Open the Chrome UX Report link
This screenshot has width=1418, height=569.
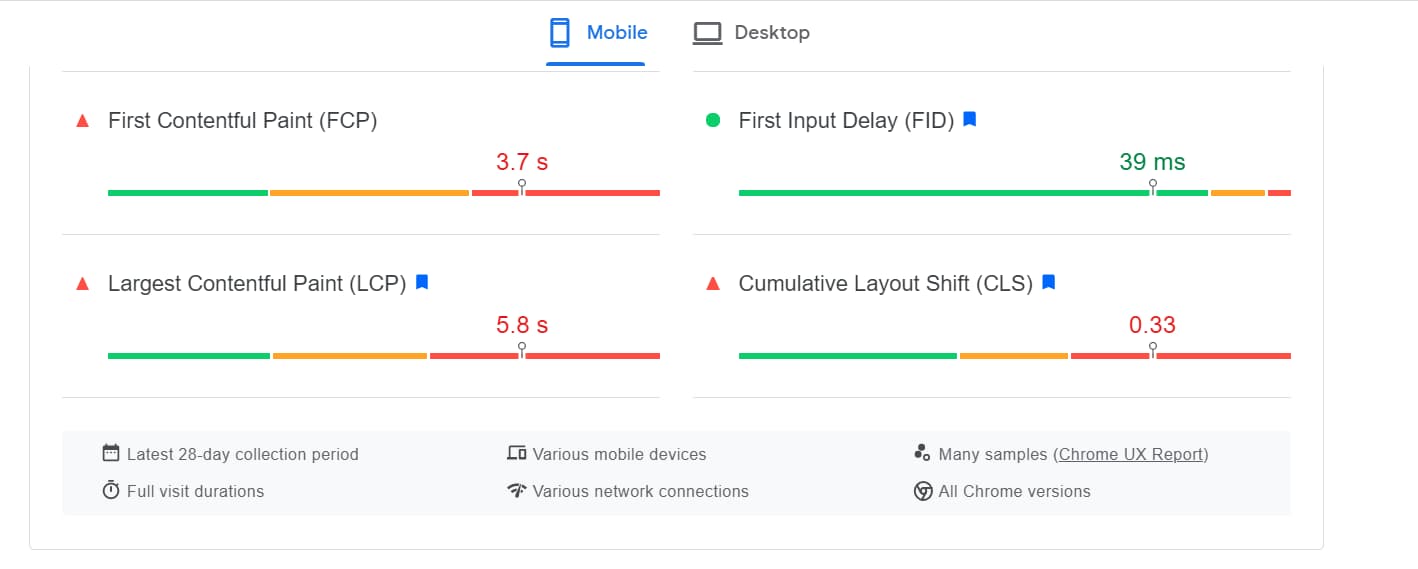(1133, 454)
